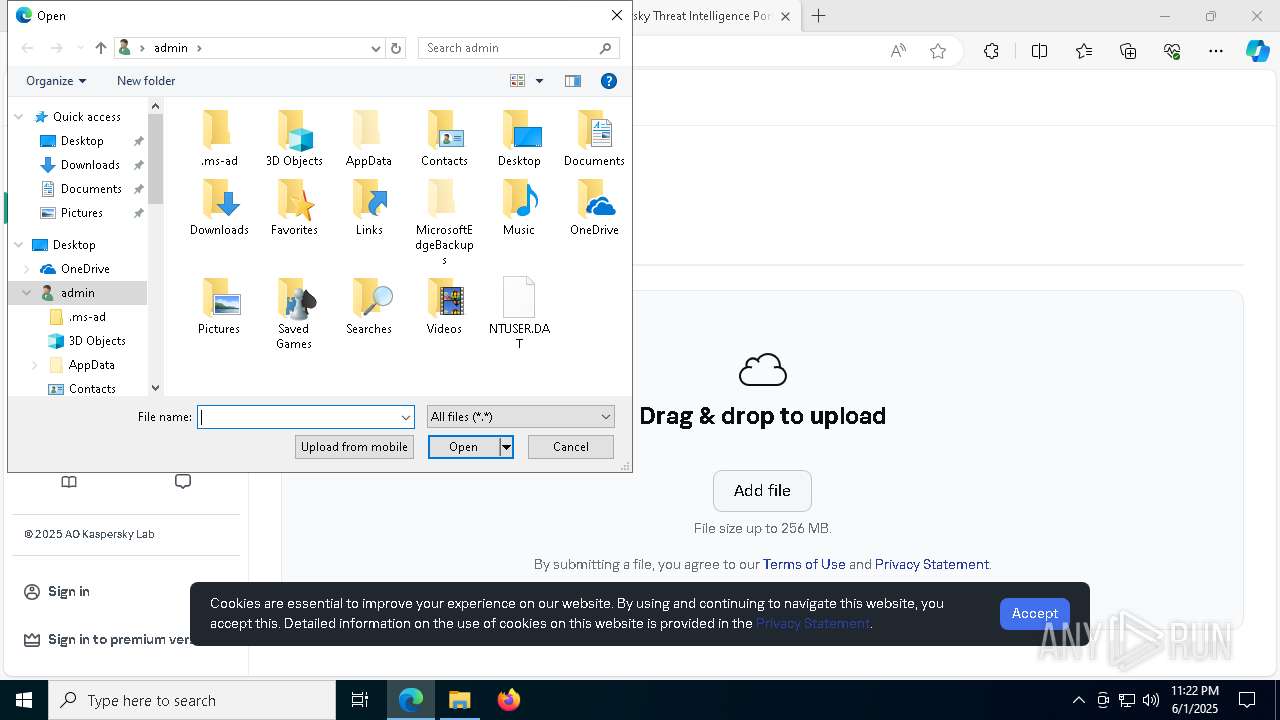Select the NTUSER.DAT file
The height and width of the screenshot is (720, 1280).
click(519, 313)
